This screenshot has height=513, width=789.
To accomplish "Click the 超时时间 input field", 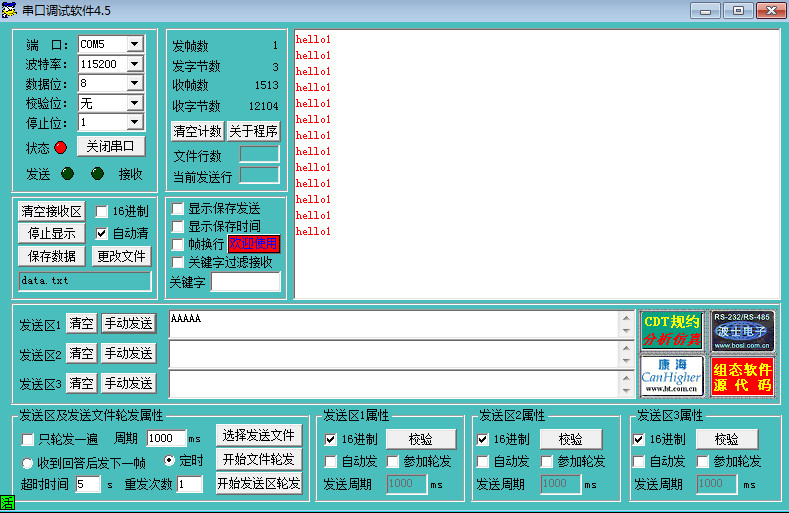I will tap(88, 484).
